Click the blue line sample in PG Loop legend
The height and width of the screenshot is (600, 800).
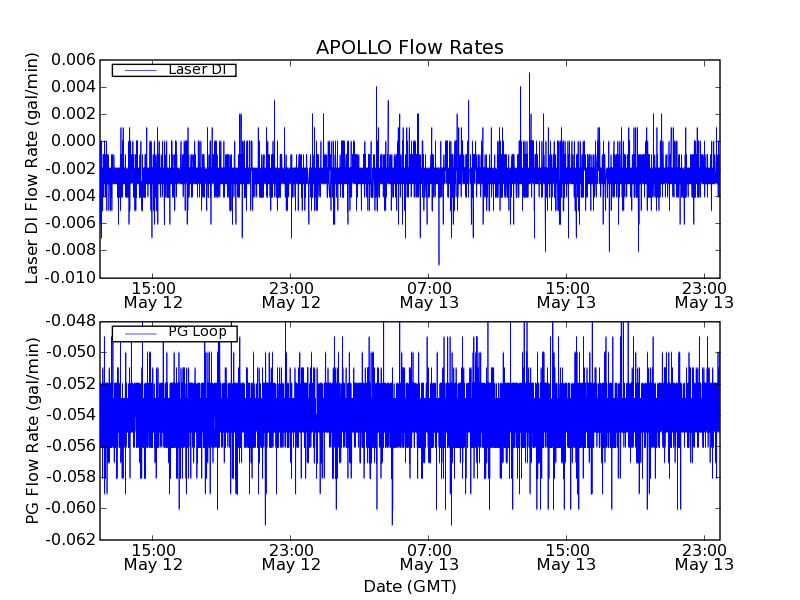137,333
